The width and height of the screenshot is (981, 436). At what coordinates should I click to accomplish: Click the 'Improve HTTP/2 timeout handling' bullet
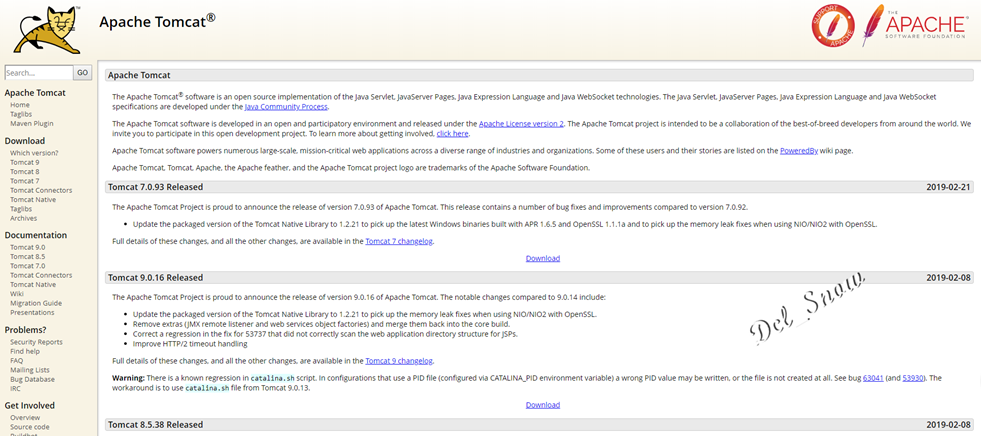click(190, 344)
